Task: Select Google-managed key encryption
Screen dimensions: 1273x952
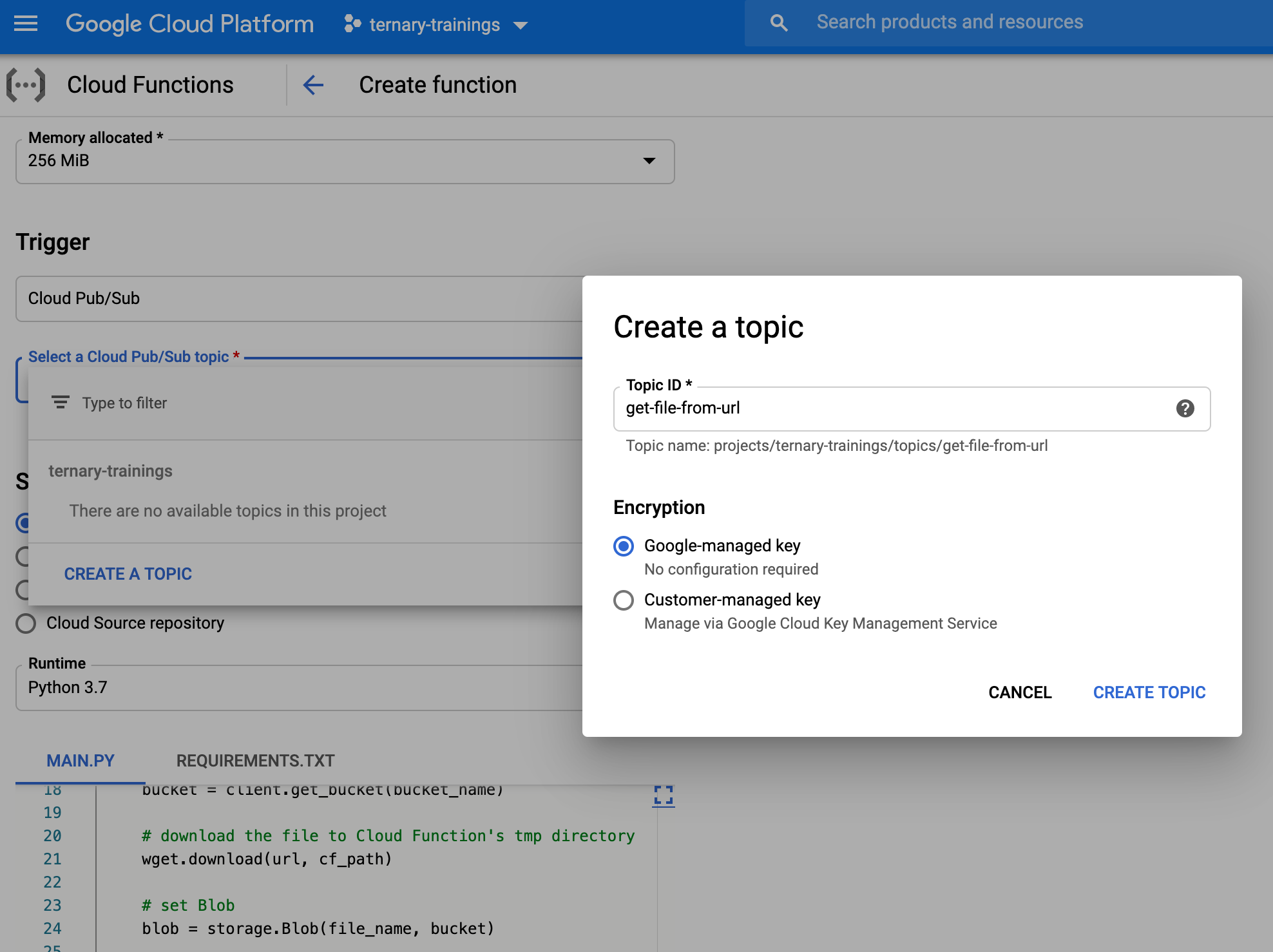Action: click(x=622, y=547)
